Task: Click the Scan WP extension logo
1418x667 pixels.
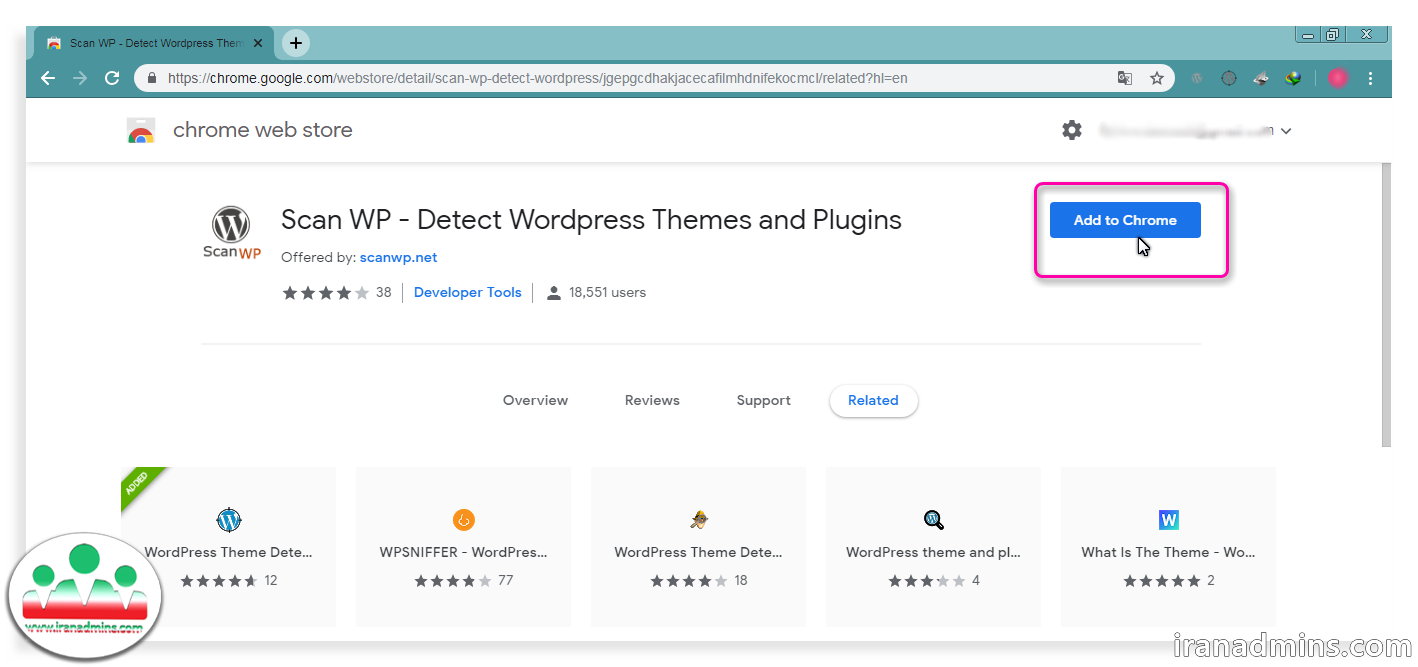Action: point(232,233)
